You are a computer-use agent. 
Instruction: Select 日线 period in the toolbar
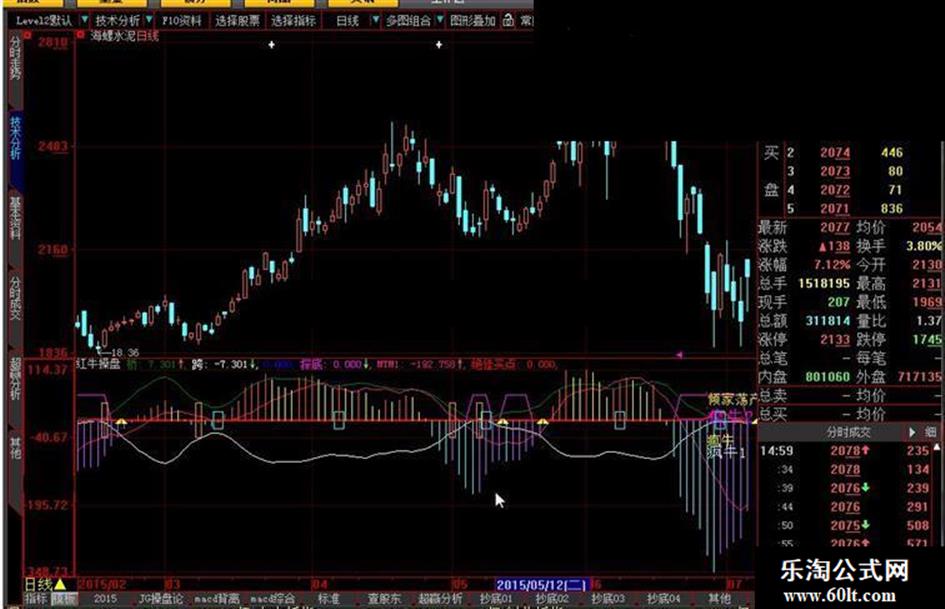tap(348, 21)
